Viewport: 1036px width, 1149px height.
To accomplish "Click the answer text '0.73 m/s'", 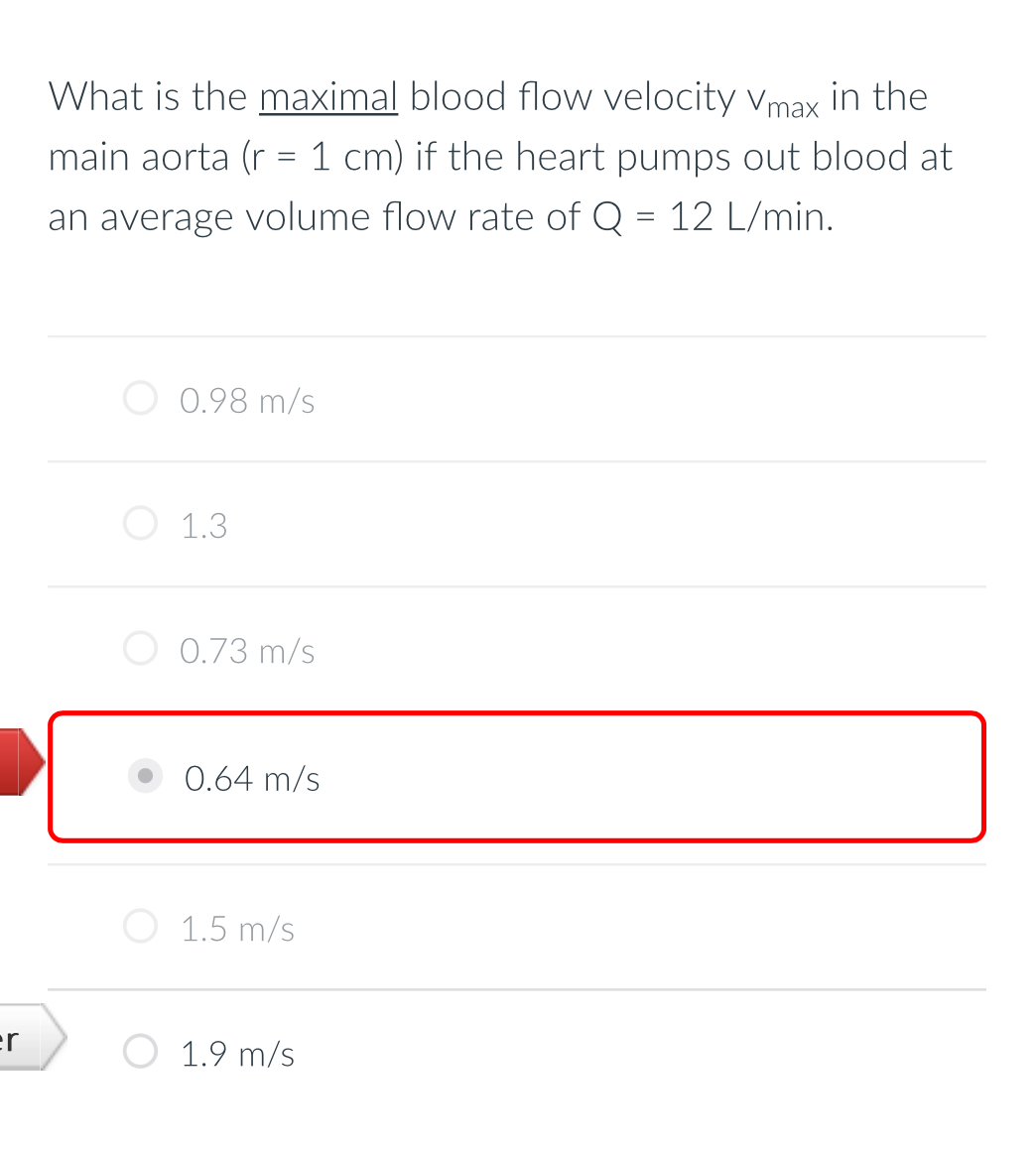I will [246, 651].
